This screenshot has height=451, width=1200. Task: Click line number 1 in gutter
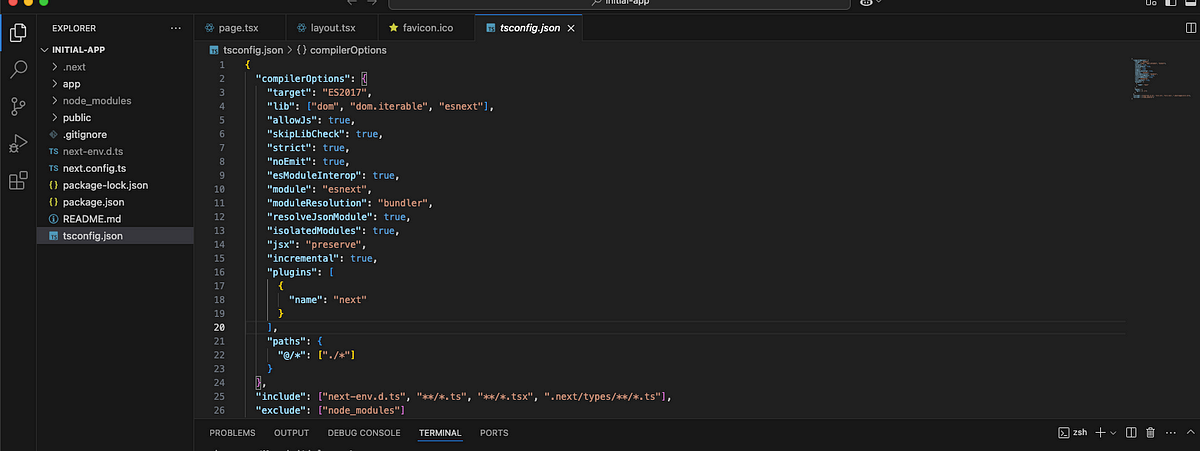[222, 64]
